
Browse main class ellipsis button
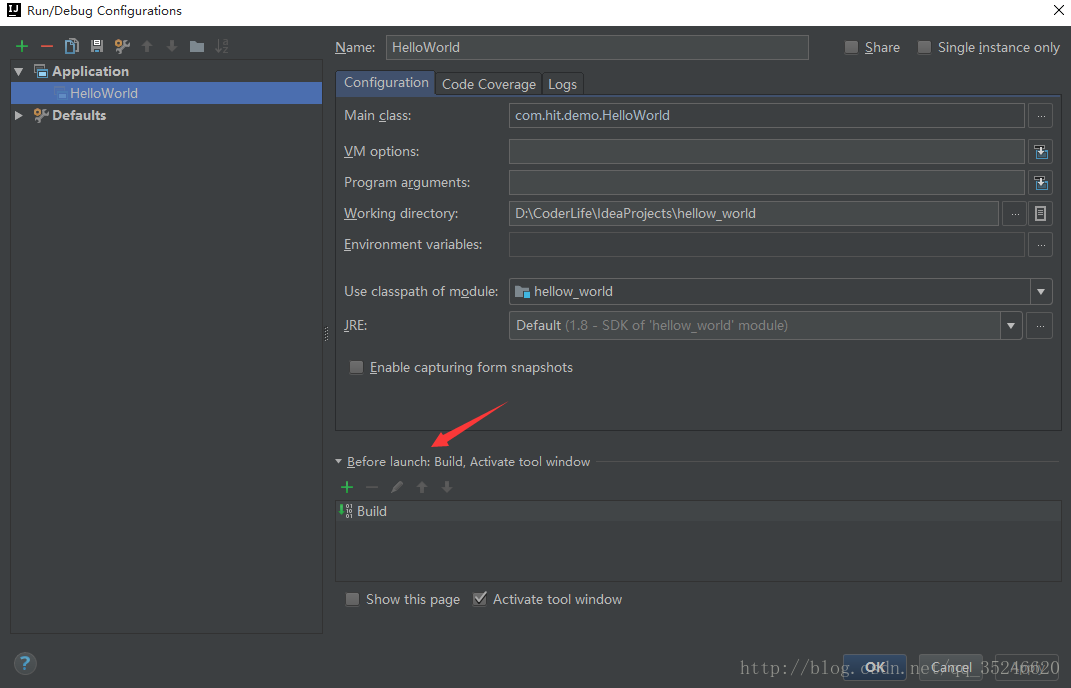pyautogui.click(x=1040, y=115)
